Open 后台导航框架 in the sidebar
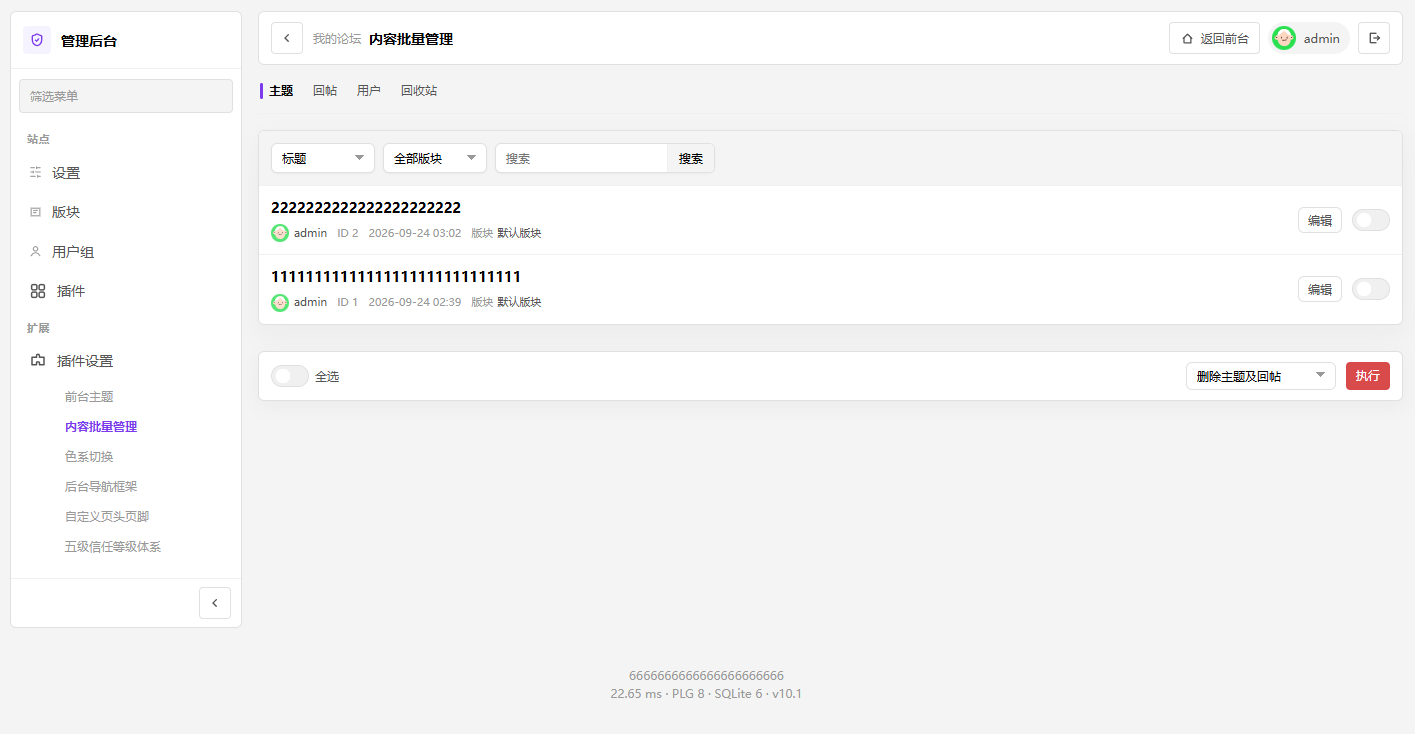 (x=101, y=487)
